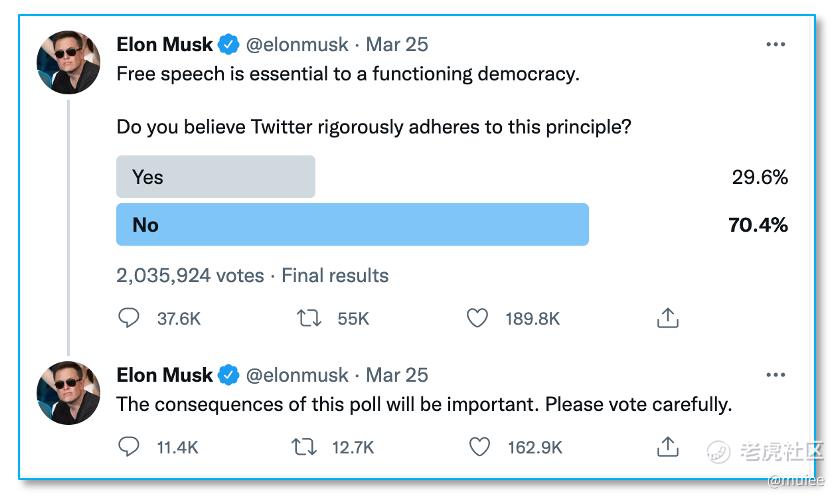Share the free speech poll tweet
Image resolution: width=840 pixels, height=500 pixels.
(x=667, y=318)
